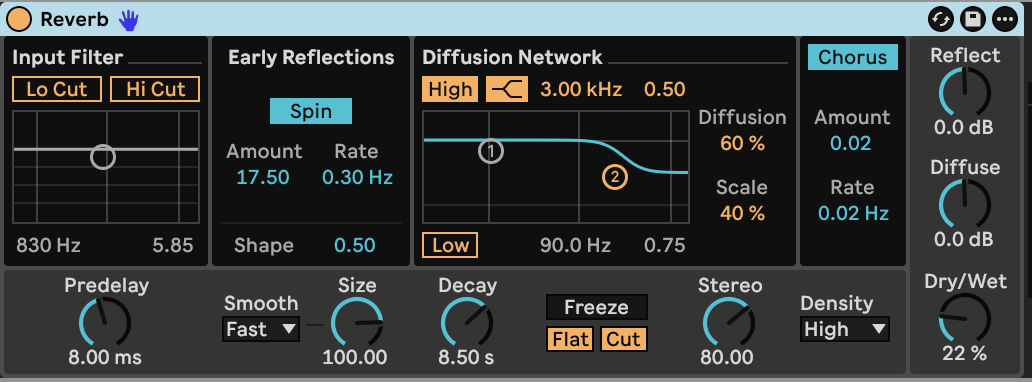Viewport: 1032px width, 382px height.
Task: Click the low filter gain value 0.75
Action: (665, 246)
